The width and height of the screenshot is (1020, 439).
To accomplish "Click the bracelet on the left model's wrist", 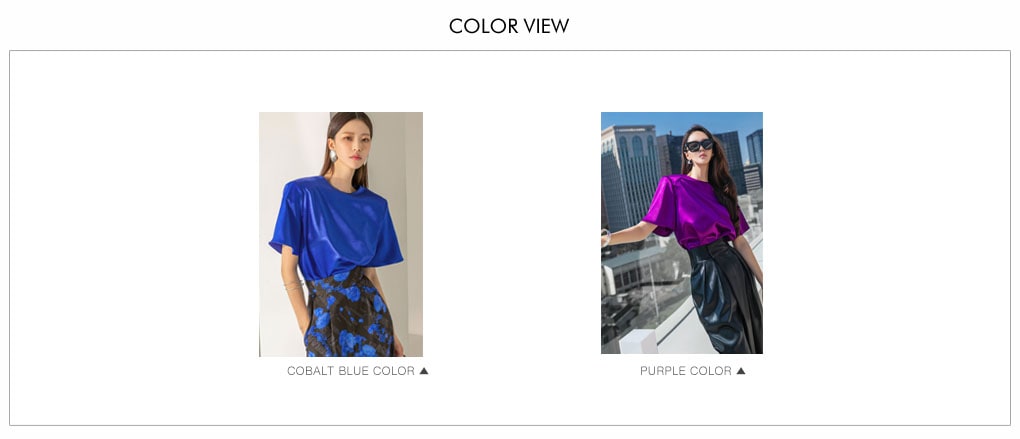I will (293, 286).
